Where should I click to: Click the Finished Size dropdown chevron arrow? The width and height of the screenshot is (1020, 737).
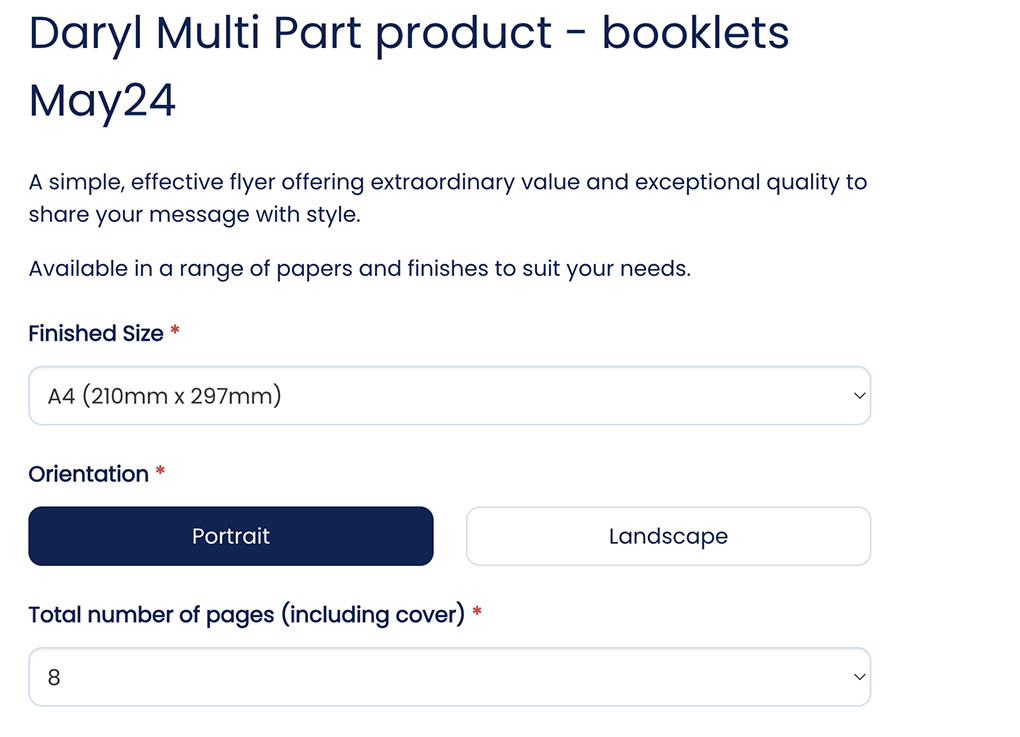[x=859, y=396]
